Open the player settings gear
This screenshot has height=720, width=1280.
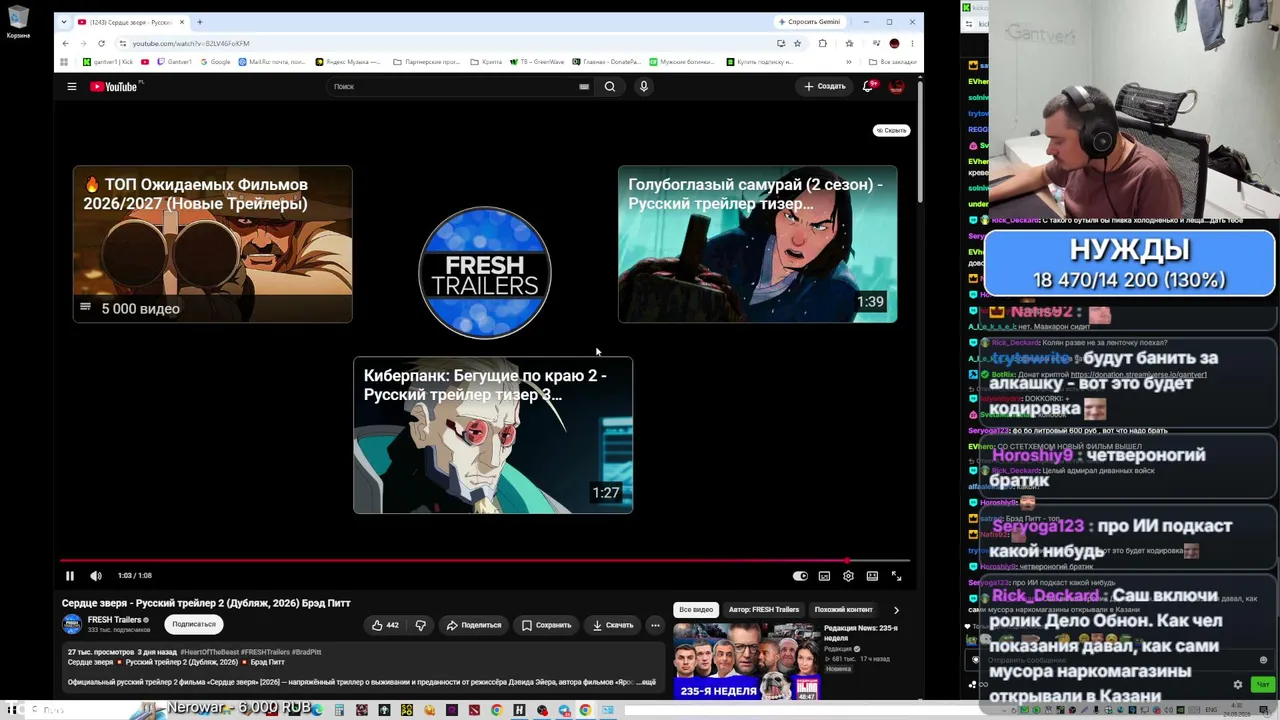point(848,576)
